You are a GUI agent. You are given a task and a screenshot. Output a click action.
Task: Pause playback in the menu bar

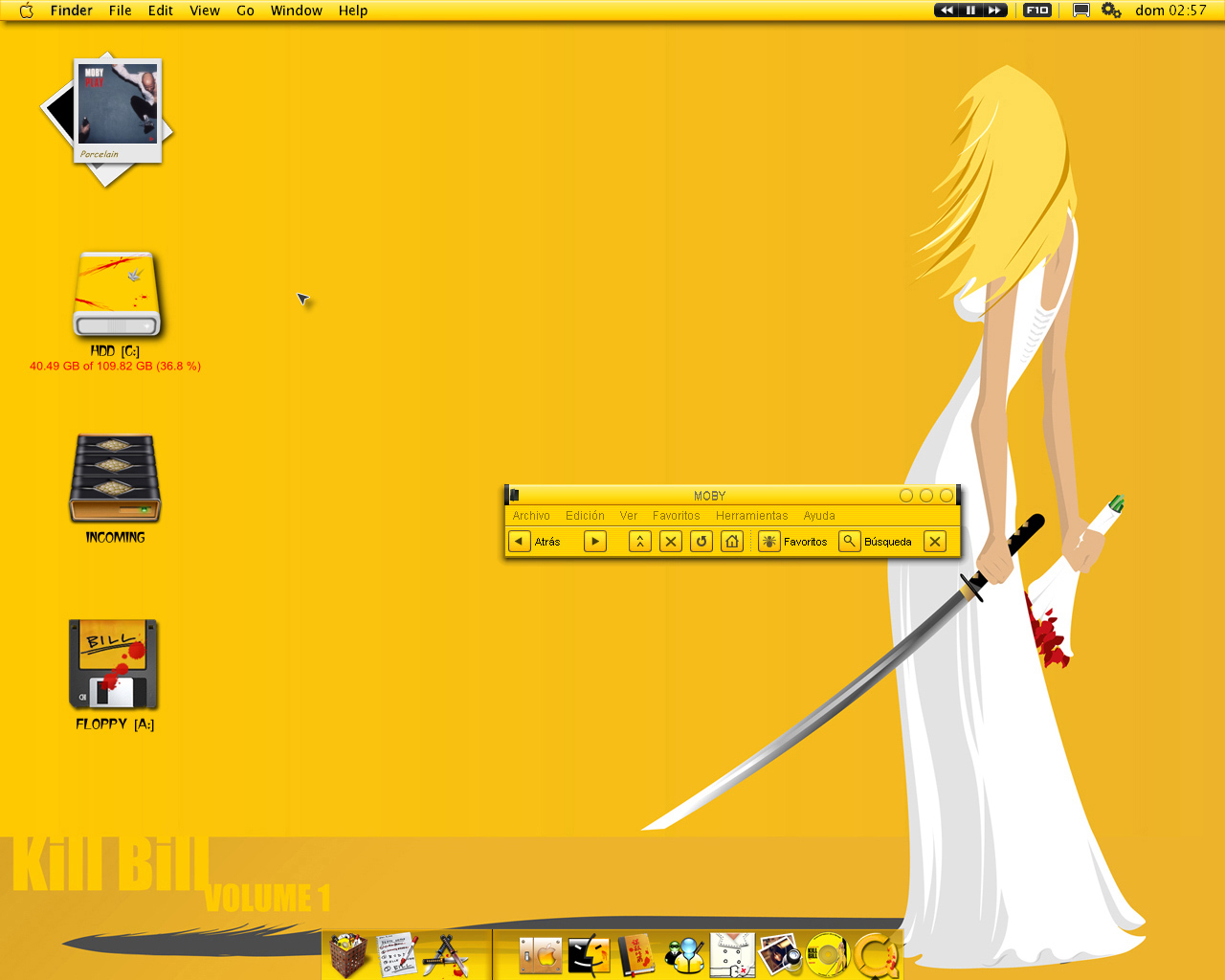click(970, 11)
